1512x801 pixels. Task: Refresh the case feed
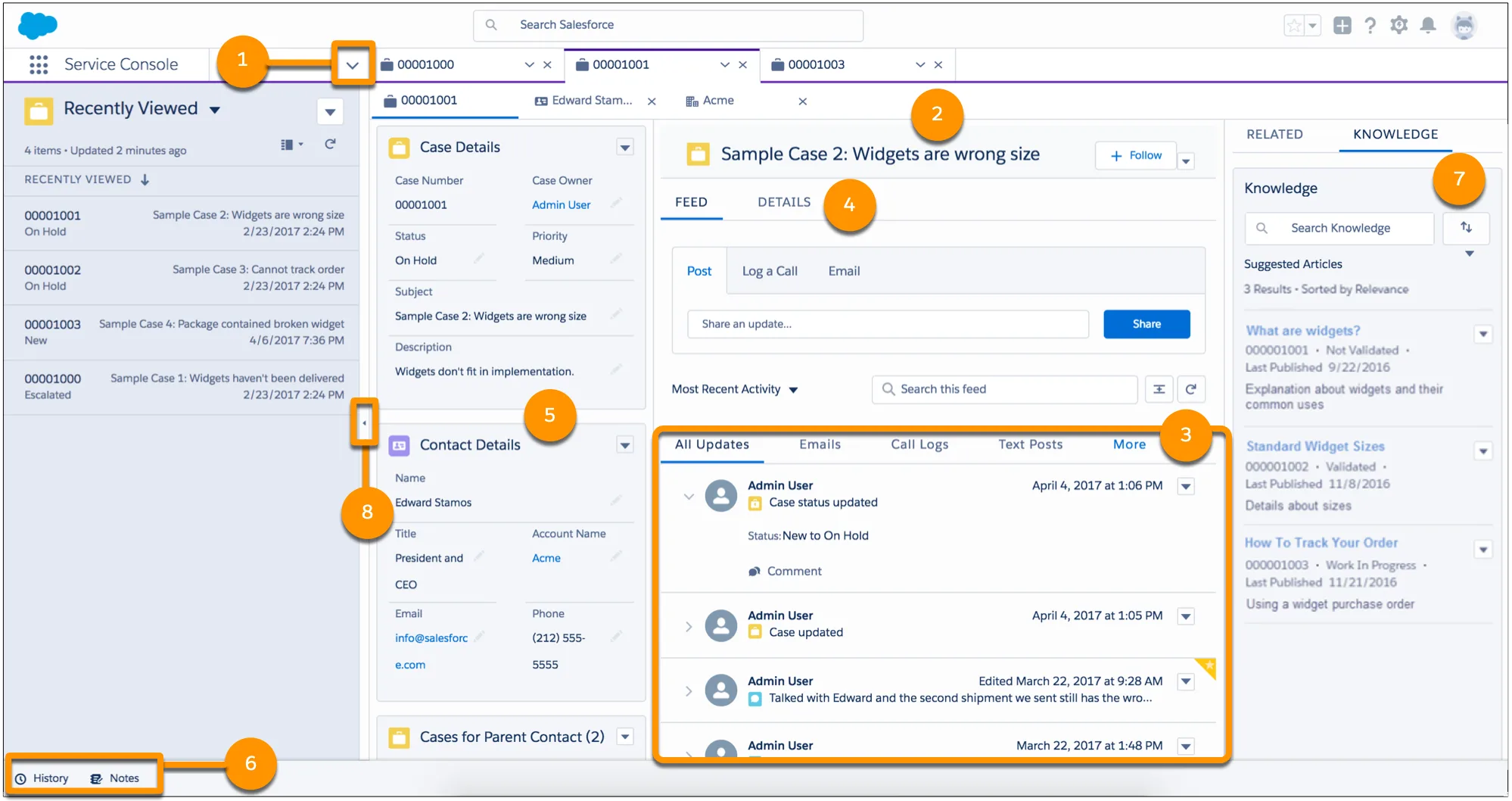coord(1191,388)
